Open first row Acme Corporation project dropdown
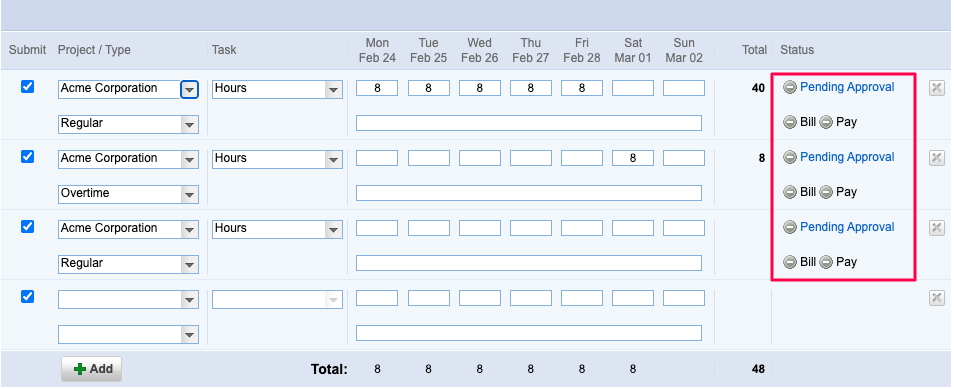This screenshot has height=389, width=954. [x=190, y=89]
